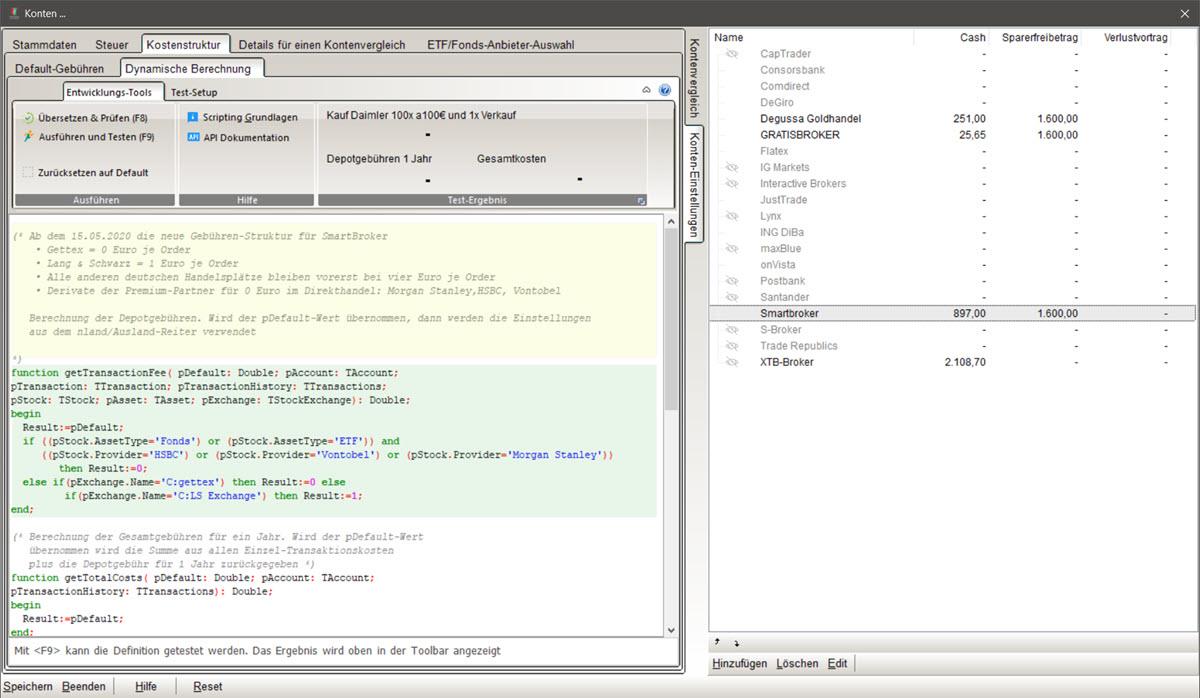Toggle the hidden-eye icon for XTB-Broker
The height and width of the screenshot is (698, 1200).
point(731,363)
